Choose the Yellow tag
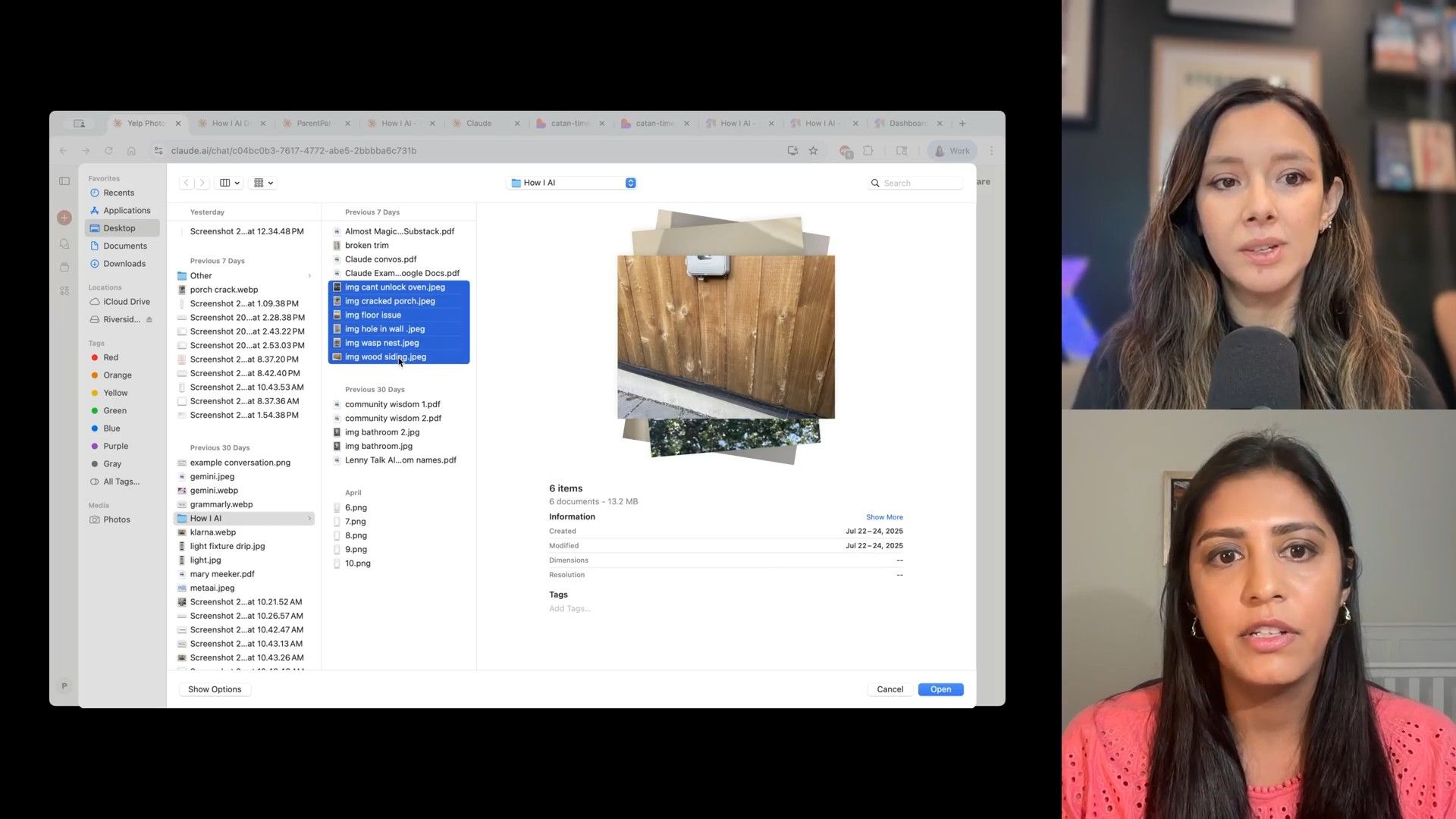This screenshot has height=819, width=1456. coord(115,393)
